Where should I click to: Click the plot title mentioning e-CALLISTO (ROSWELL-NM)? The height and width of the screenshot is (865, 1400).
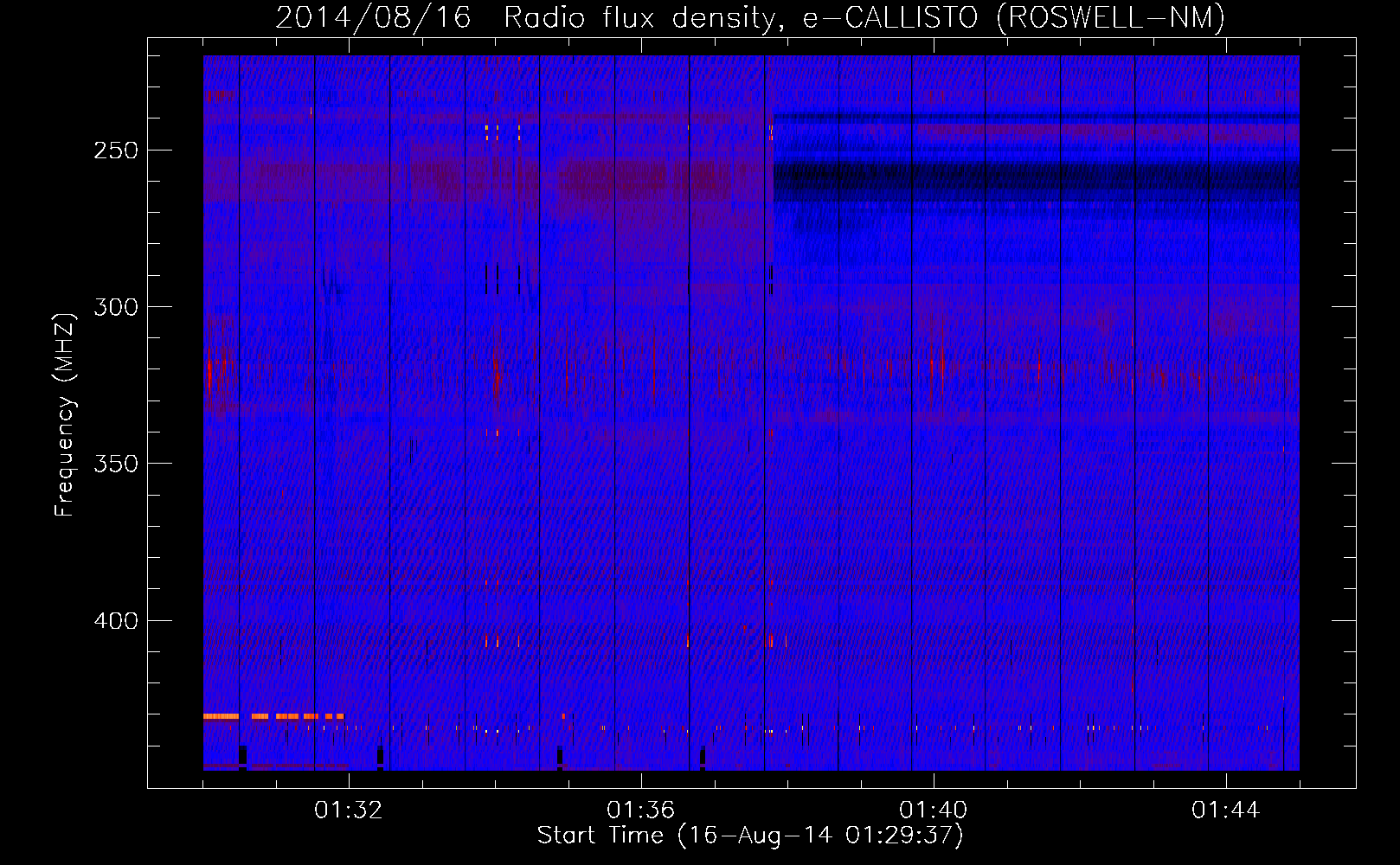tap(750, 17)
